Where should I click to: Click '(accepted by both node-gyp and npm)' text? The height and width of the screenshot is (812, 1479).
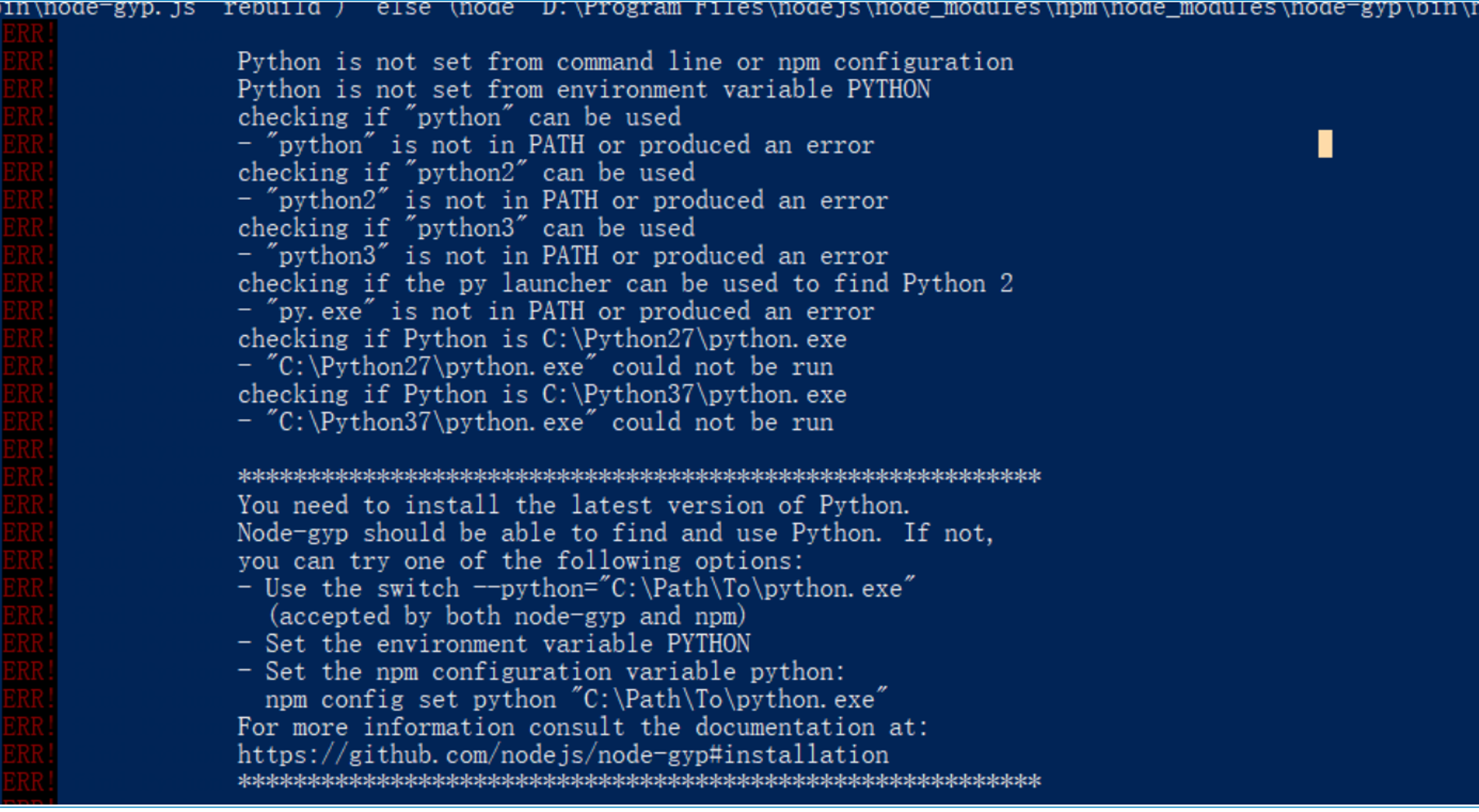[507, 617]
